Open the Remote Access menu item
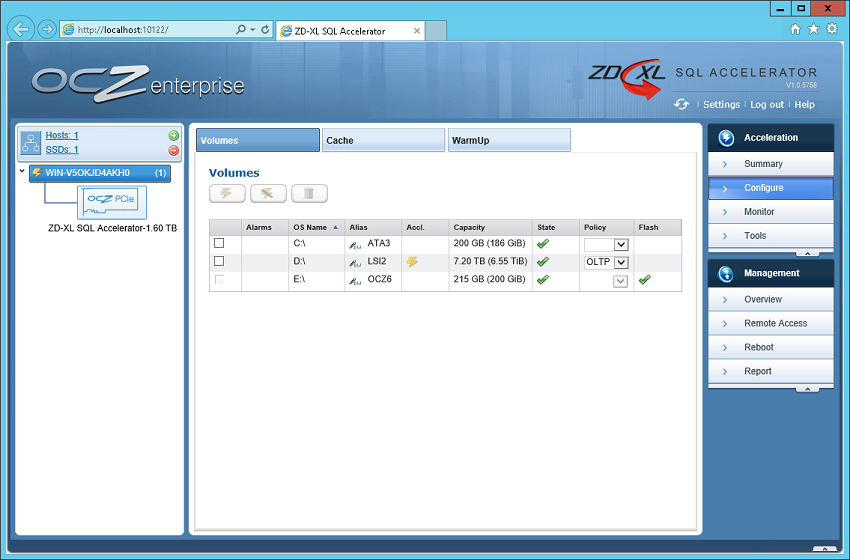This screenshot has height=560, width=850. pos(770,323)
